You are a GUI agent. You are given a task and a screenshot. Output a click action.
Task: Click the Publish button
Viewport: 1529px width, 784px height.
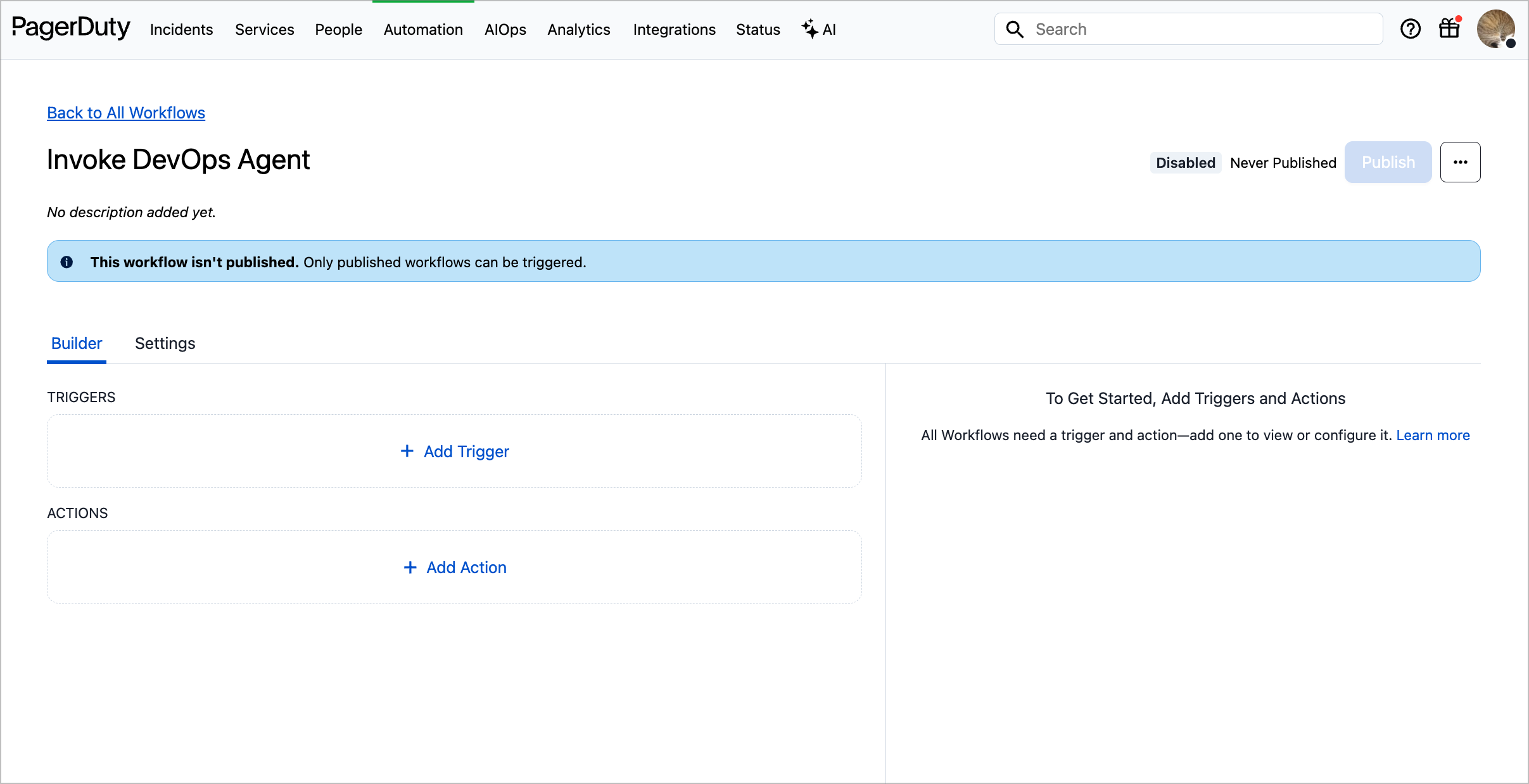(1388, 162)
